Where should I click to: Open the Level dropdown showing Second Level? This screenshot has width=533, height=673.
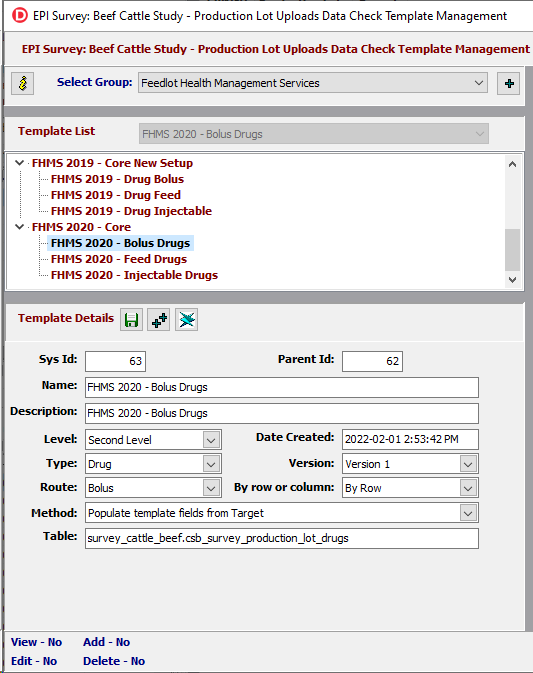click(153, 440)
